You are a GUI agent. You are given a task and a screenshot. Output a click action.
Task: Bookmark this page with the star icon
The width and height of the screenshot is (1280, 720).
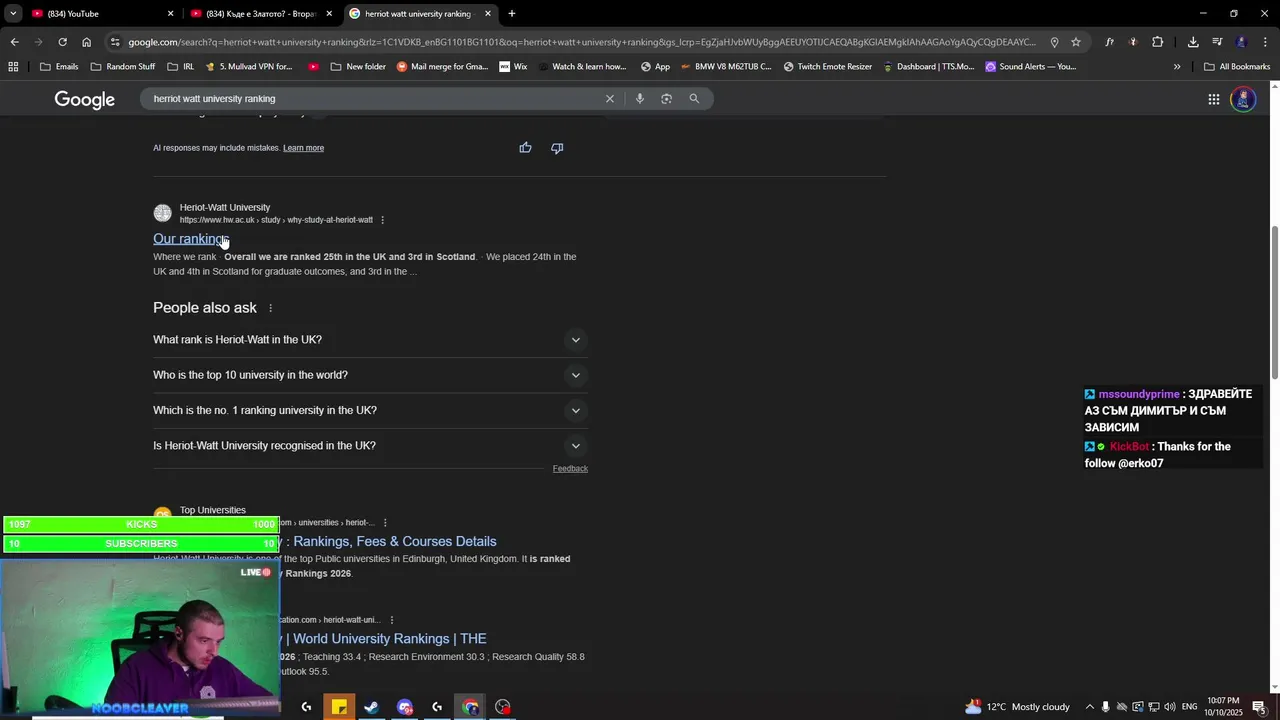click(x=1076, y=42)
